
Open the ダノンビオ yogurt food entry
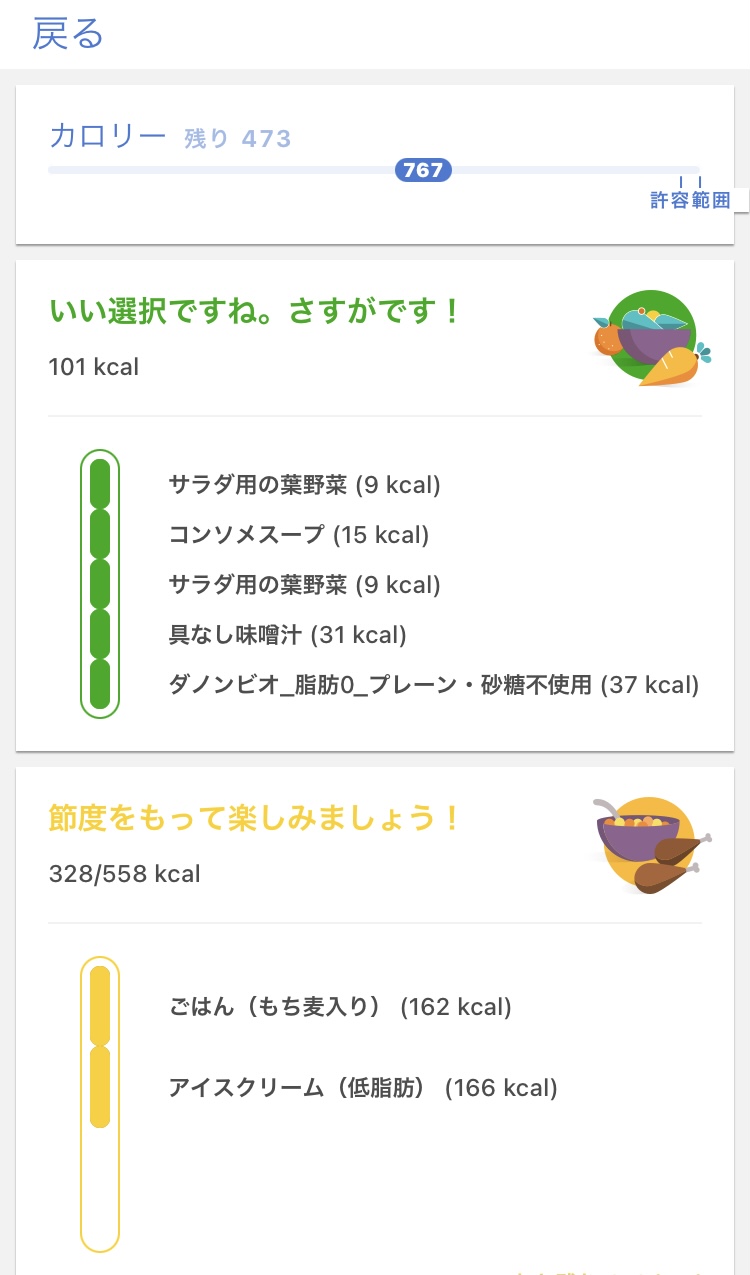pyautogui.click(x=433, y=685)
